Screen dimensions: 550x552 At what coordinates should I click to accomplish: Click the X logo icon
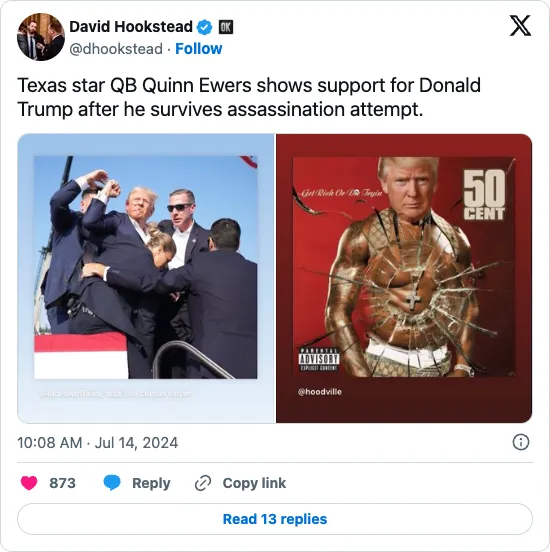(520, 25)
